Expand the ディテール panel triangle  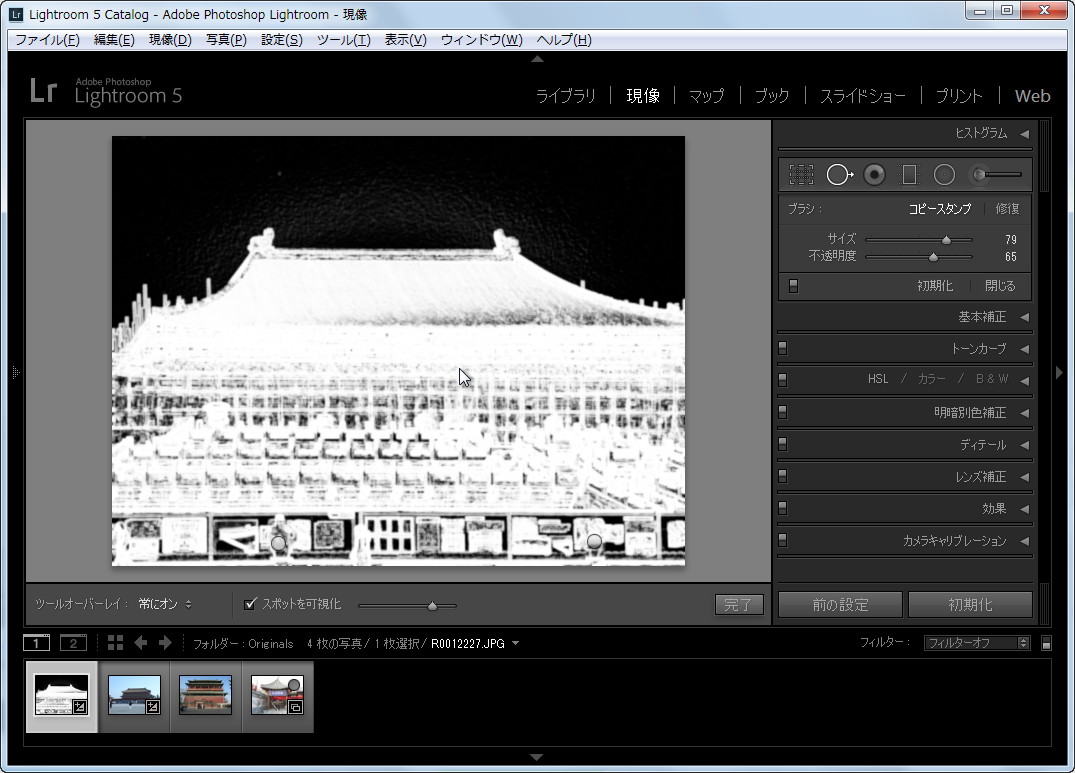coord(1024,445)
